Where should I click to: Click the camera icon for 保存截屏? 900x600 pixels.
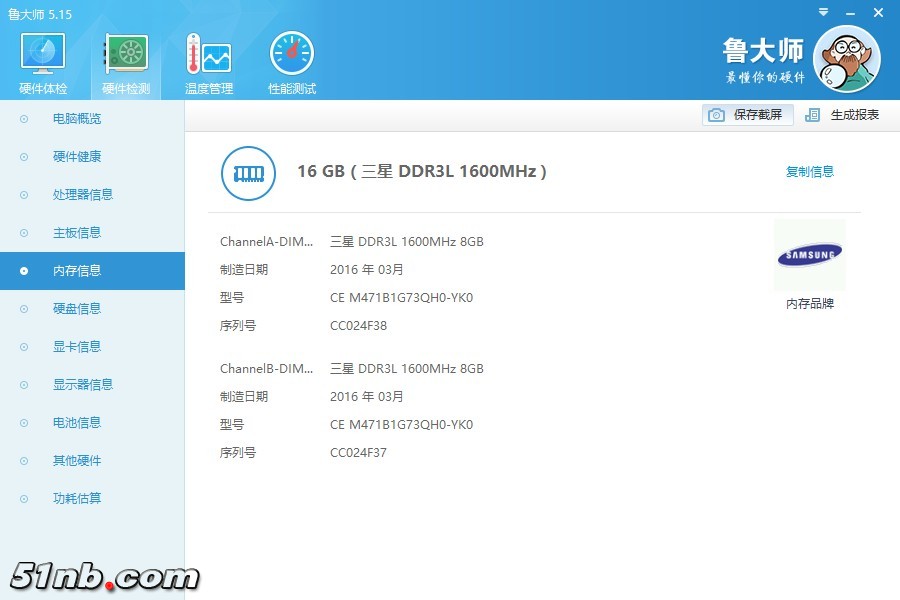(716, 115)
